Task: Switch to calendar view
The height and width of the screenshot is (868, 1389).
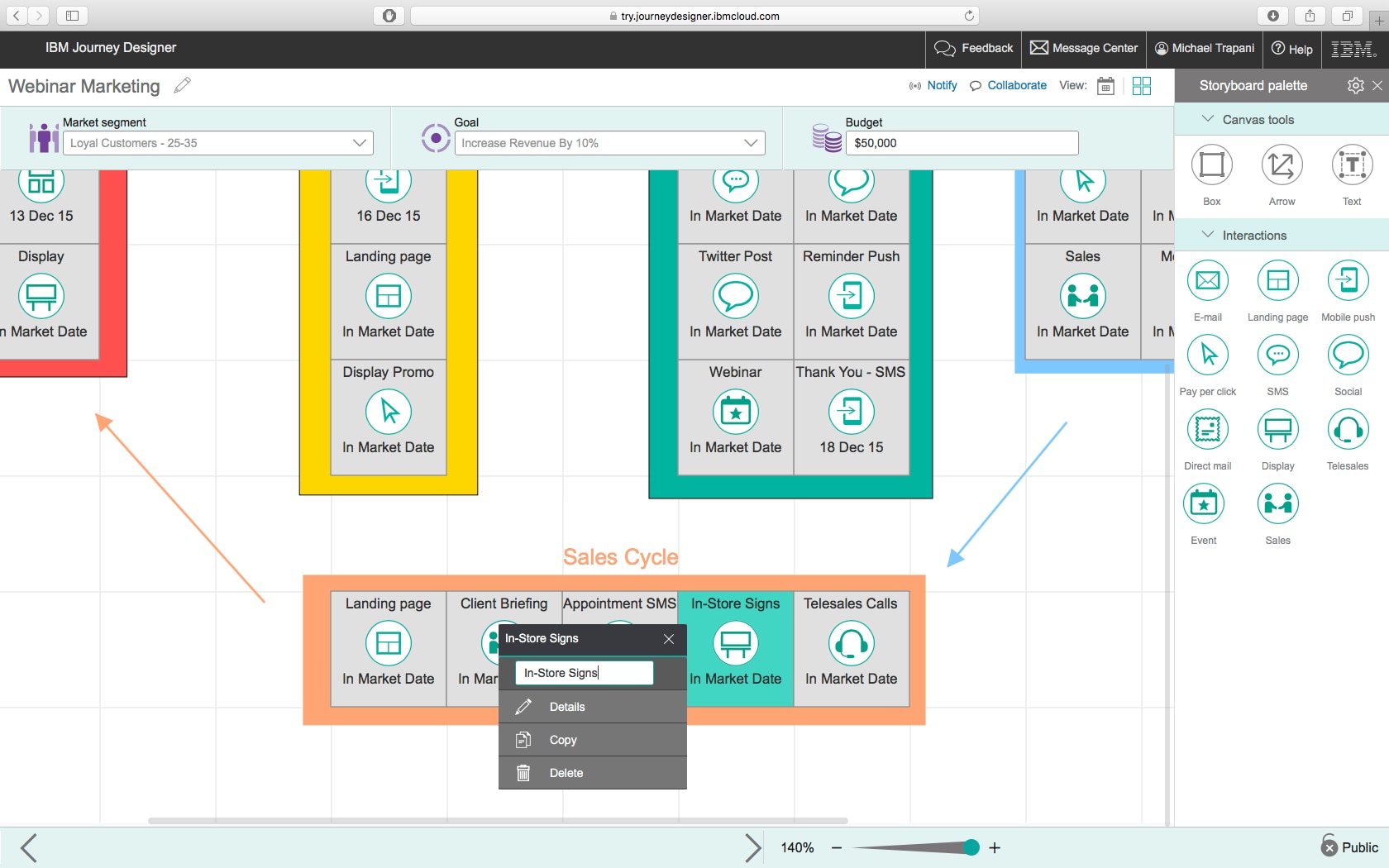Action: click(x=1105, y=85)
